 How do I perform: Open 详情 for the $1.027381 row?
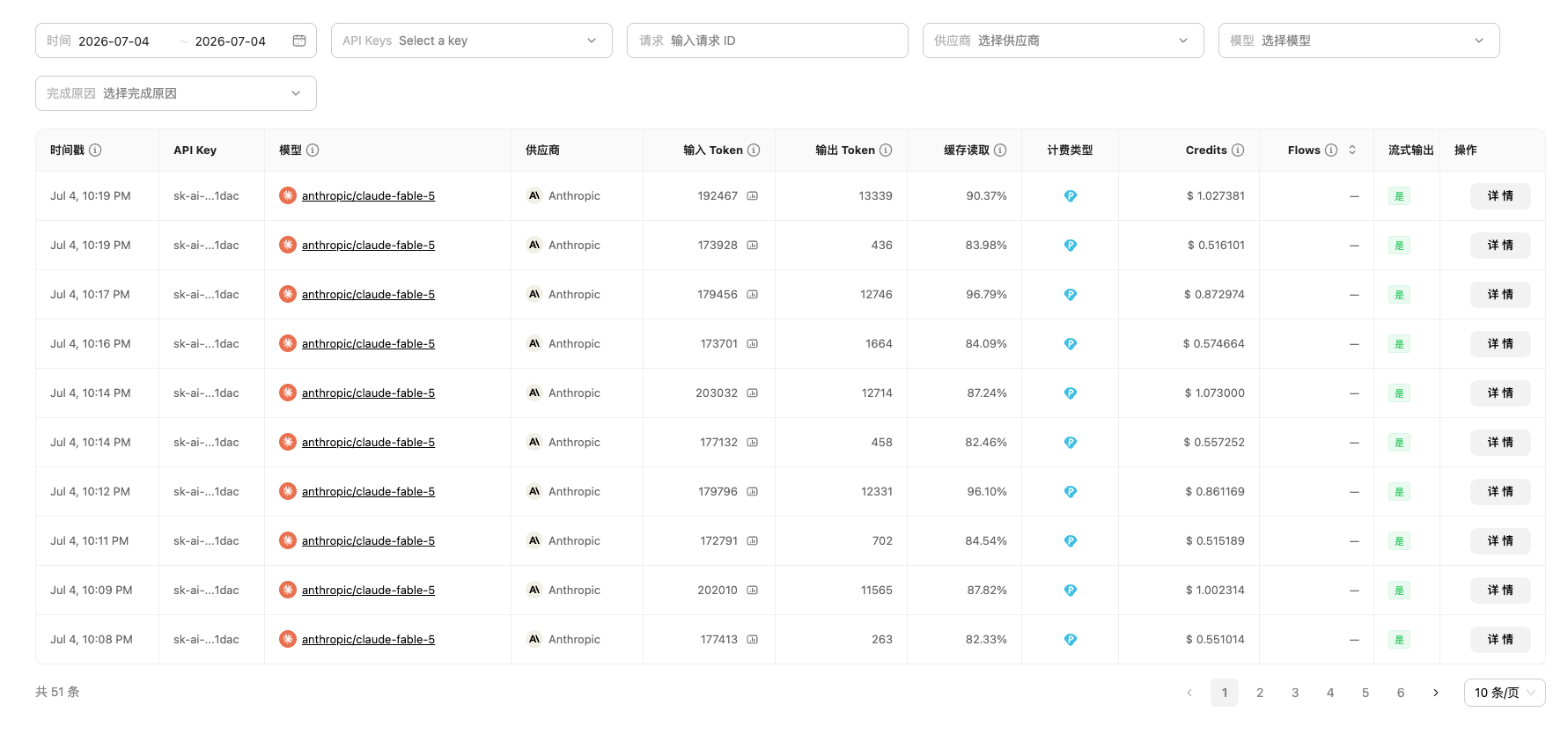(1500, 196)
